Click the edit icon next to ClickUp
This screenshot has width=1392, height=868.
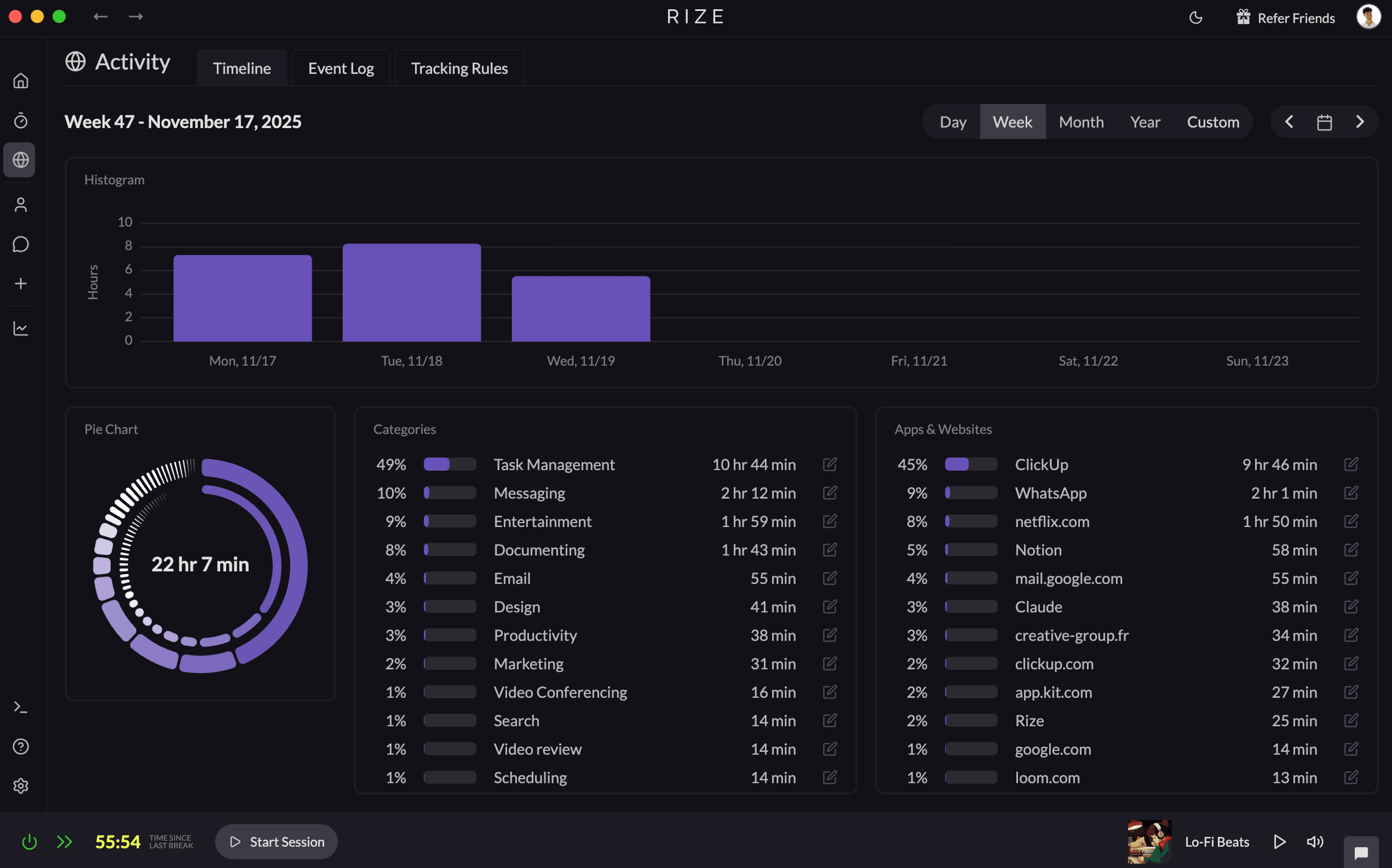pos(1351,464)
